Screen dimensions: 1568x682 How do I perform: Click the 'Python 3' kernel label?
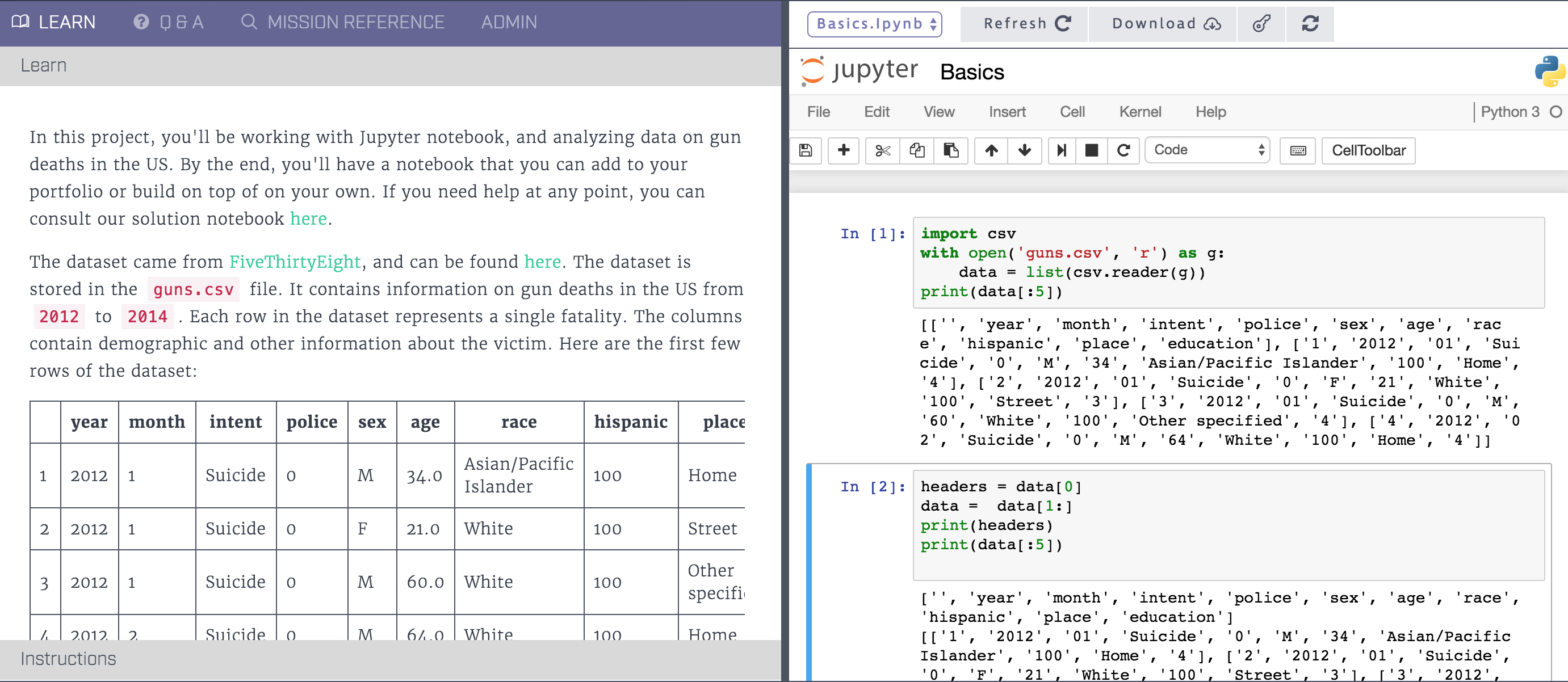(1510, 112)
